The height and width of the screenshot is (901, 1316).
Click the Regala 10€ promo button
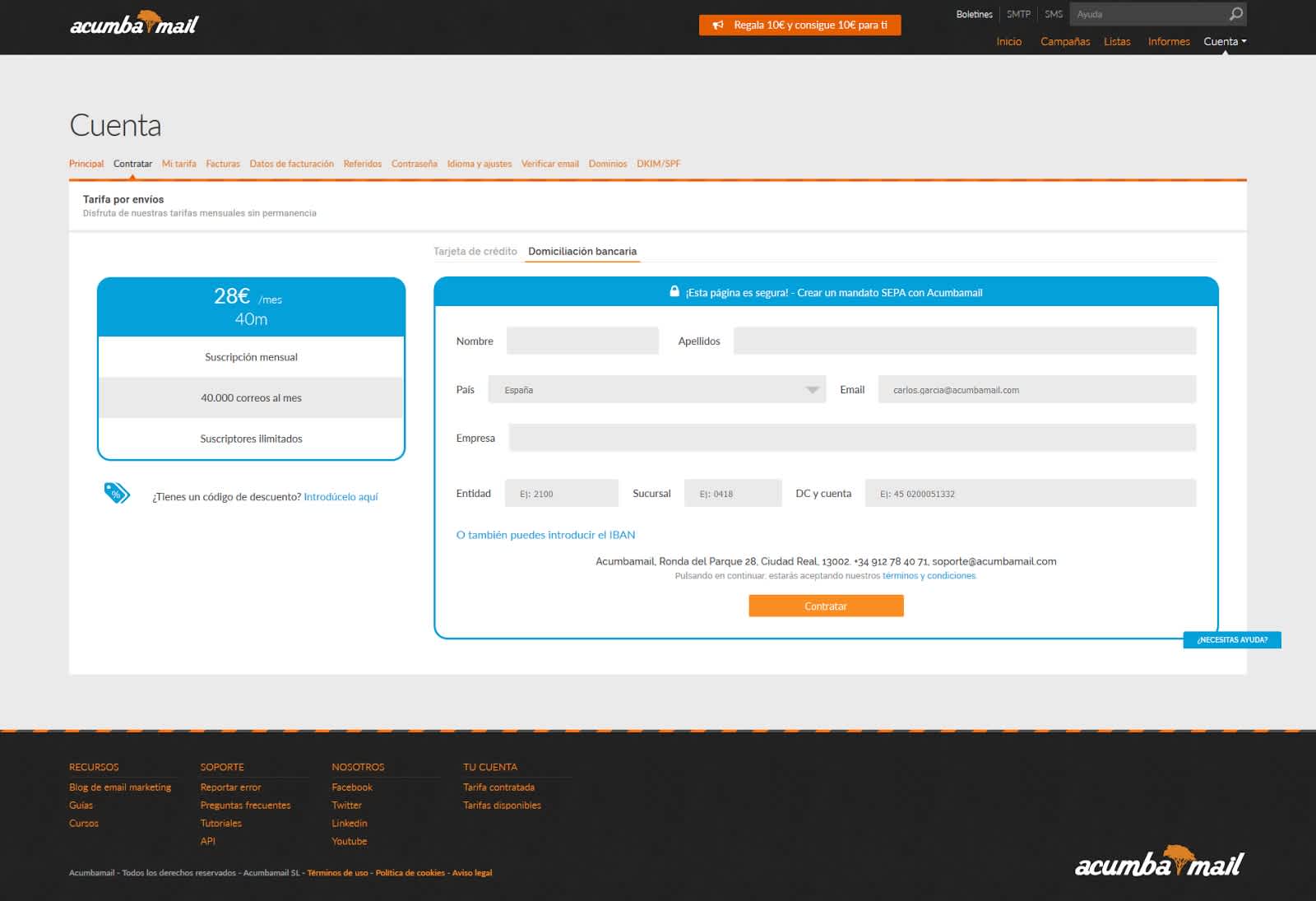[799, 26]
